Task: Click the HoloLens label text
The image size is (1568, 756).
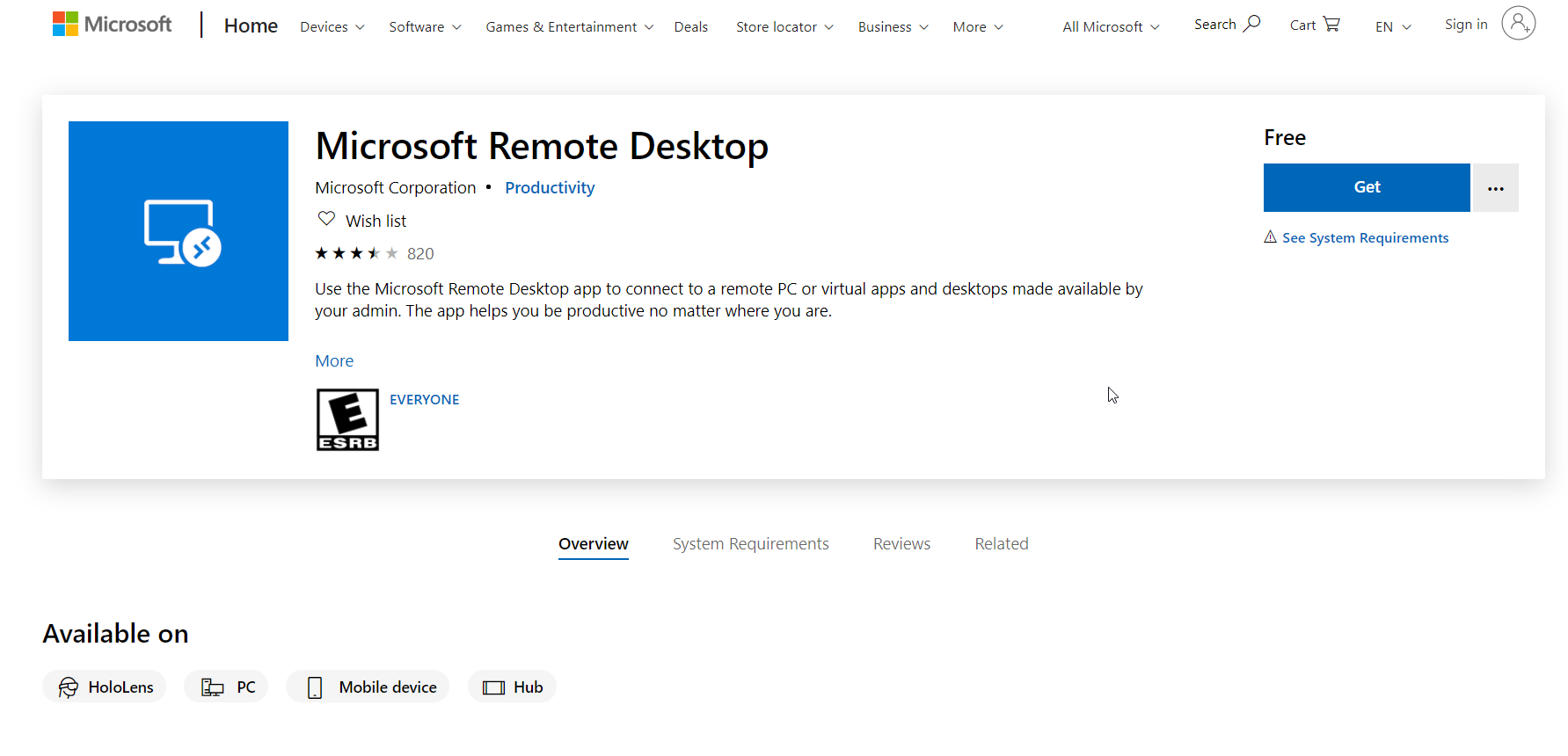Action: [x=121, y=687]
